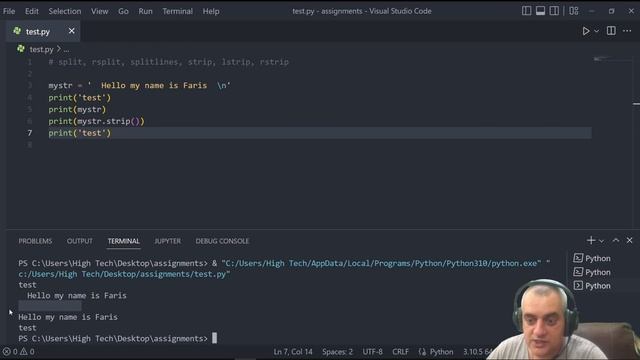
Task: Open the File menu
Action: pyautogui.click(x=9, y=11)
